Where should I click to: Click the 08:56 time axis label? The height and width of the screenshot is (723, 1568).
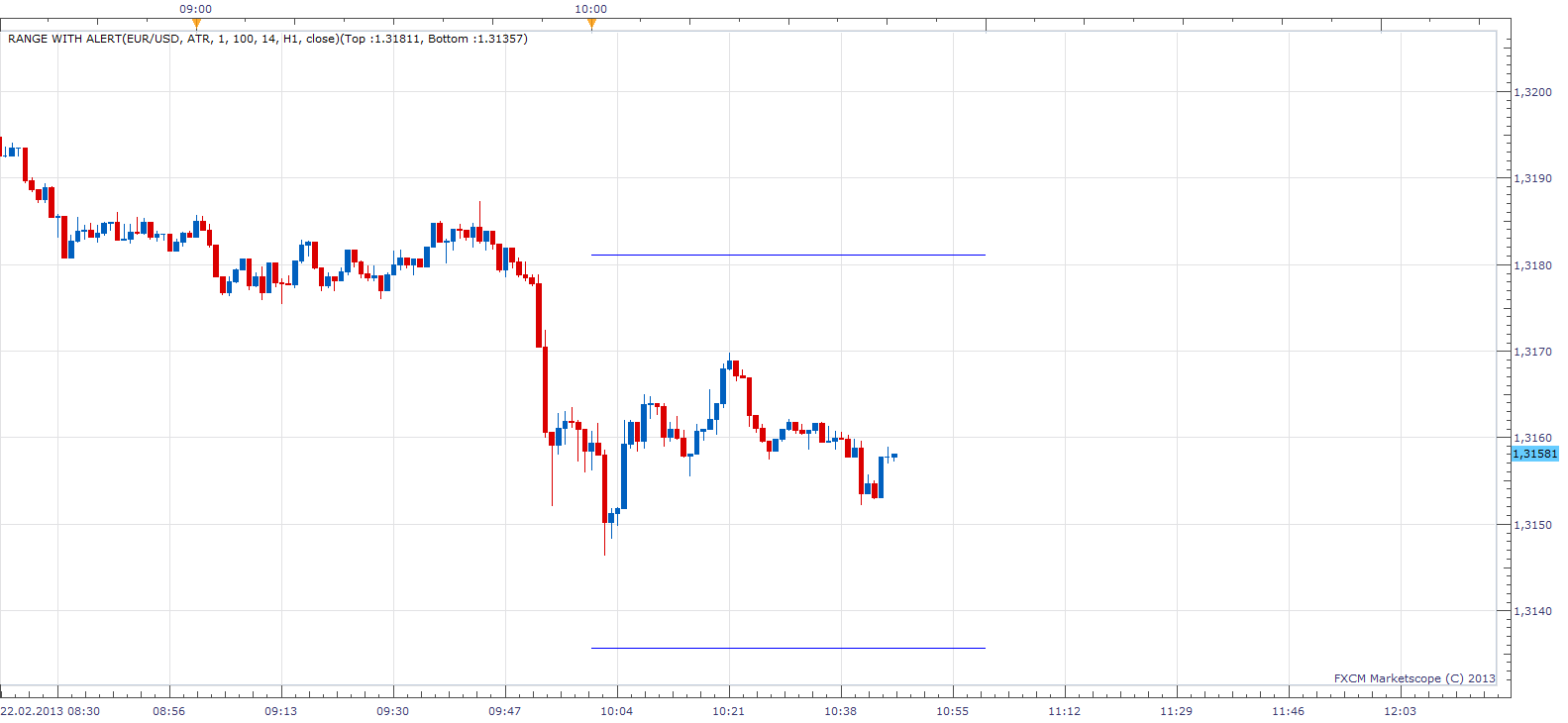[x=169, y=711]
